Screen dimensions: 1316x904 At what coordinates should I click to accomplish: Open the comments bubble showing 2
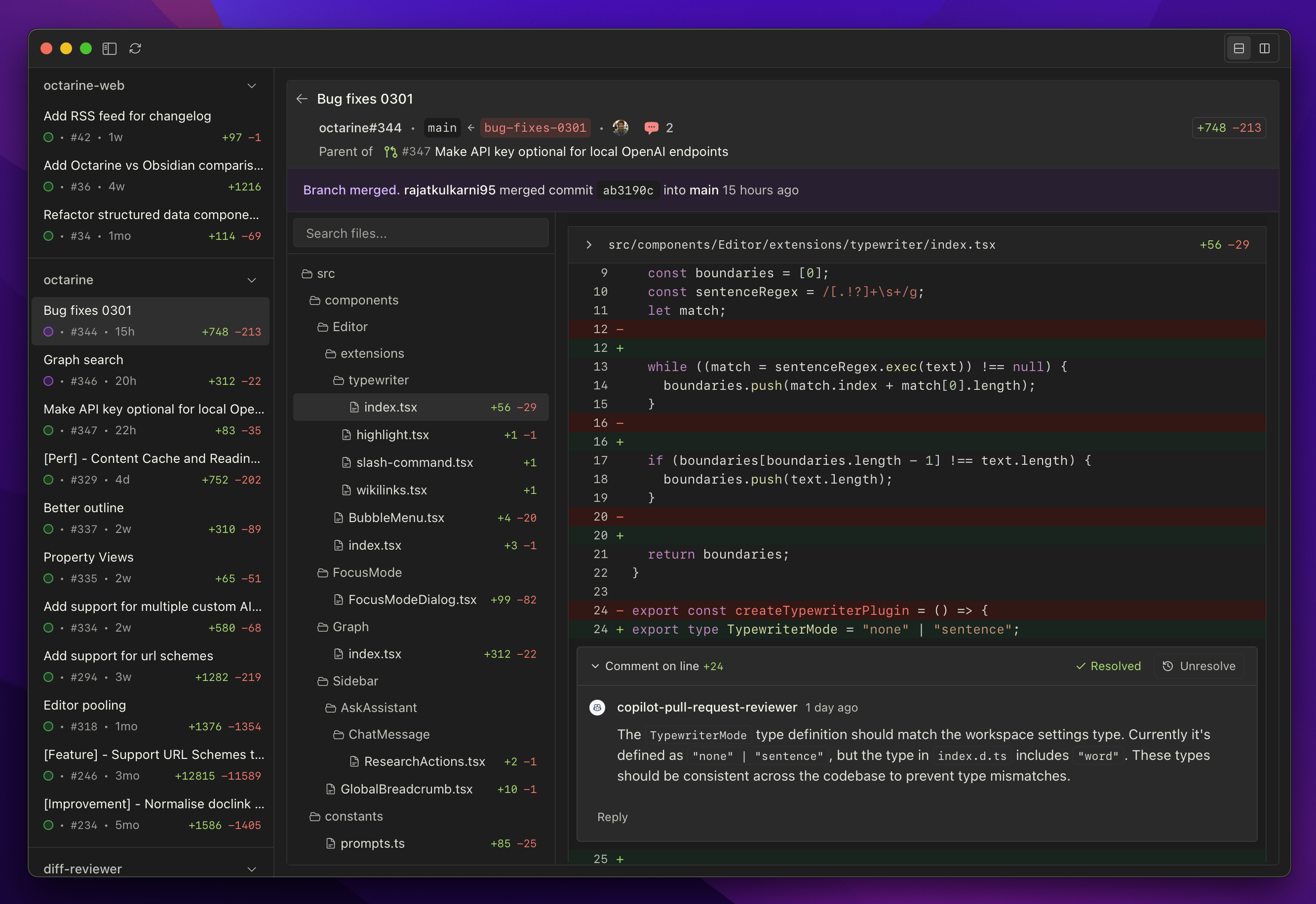pyautogui.click(x=653, y=127)
